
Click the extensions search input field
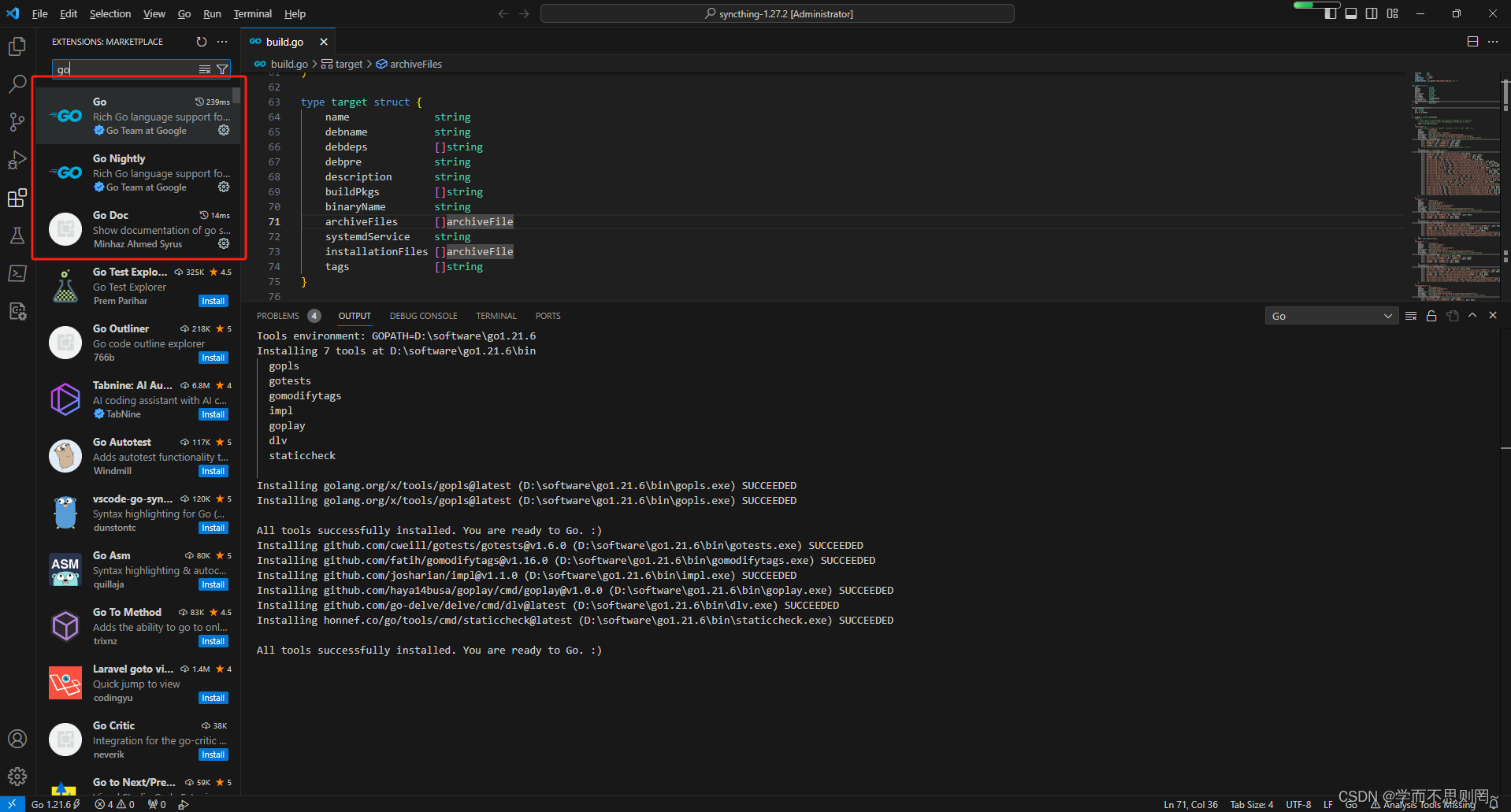[x=126, y=69]
